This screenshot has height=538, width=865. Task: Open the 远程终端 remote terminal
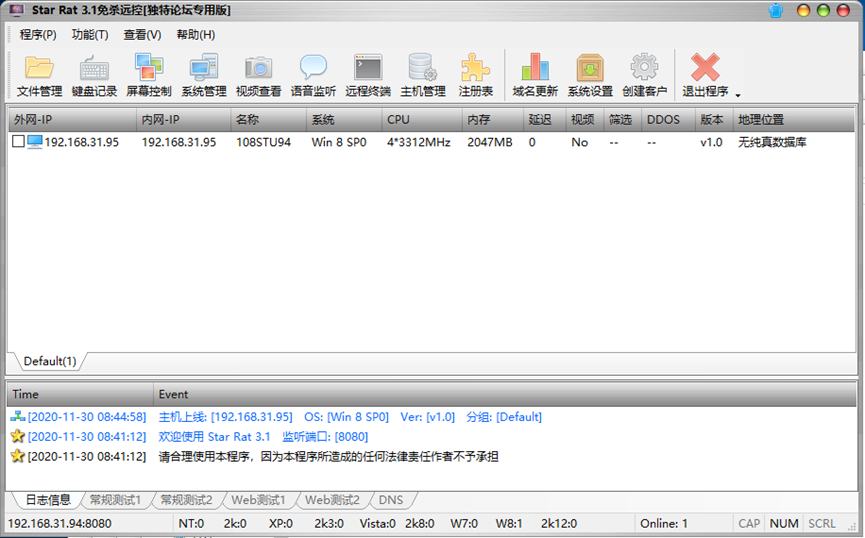[x=368, y=75]
